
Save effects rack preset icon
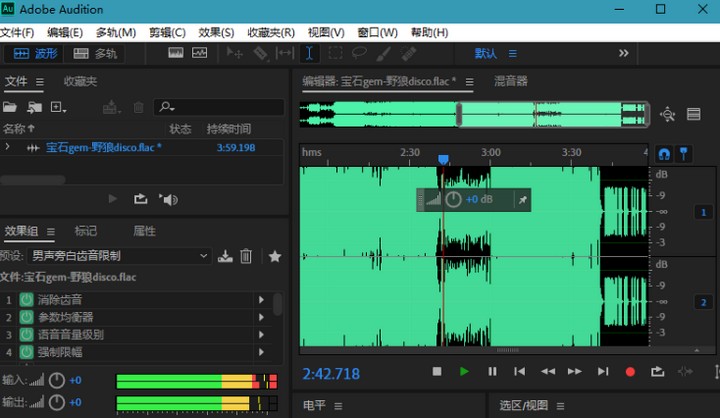pyautogui.click(x=225, y=256)
